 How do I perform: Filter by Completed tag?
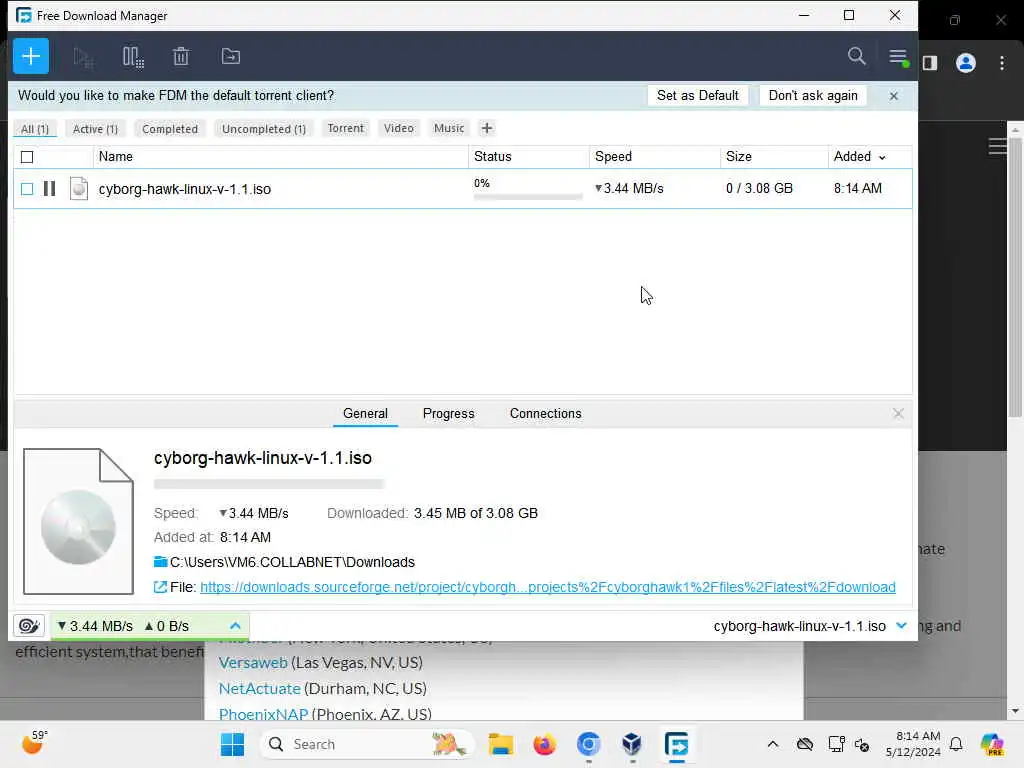coord(170,129)
